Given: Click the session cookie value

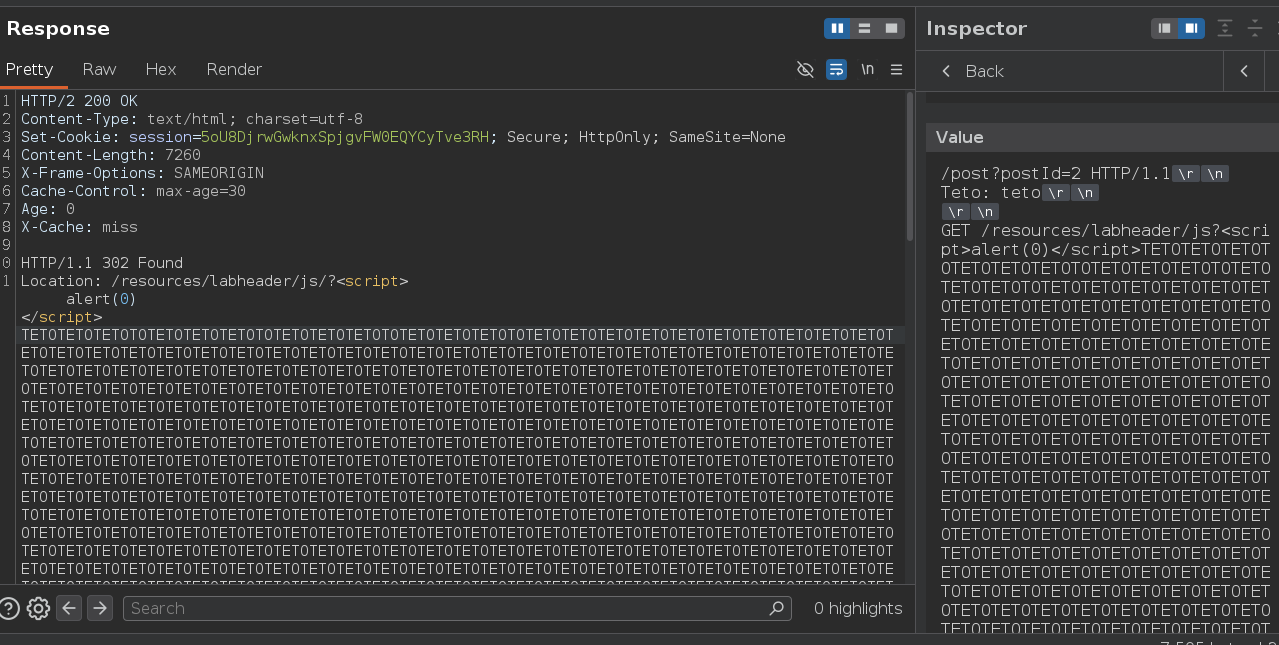Looking at the screenshot, I should click(345, 137).
